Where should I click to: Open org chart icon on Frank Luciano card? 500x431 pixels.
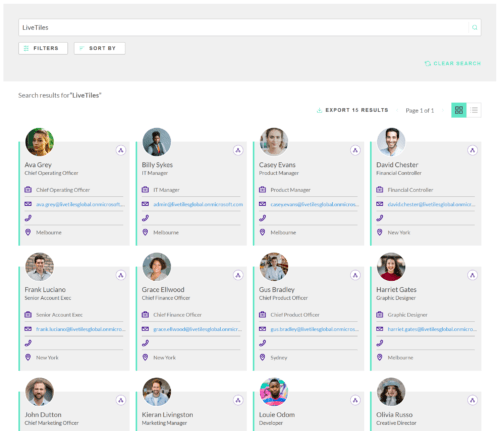pos(121,275)
